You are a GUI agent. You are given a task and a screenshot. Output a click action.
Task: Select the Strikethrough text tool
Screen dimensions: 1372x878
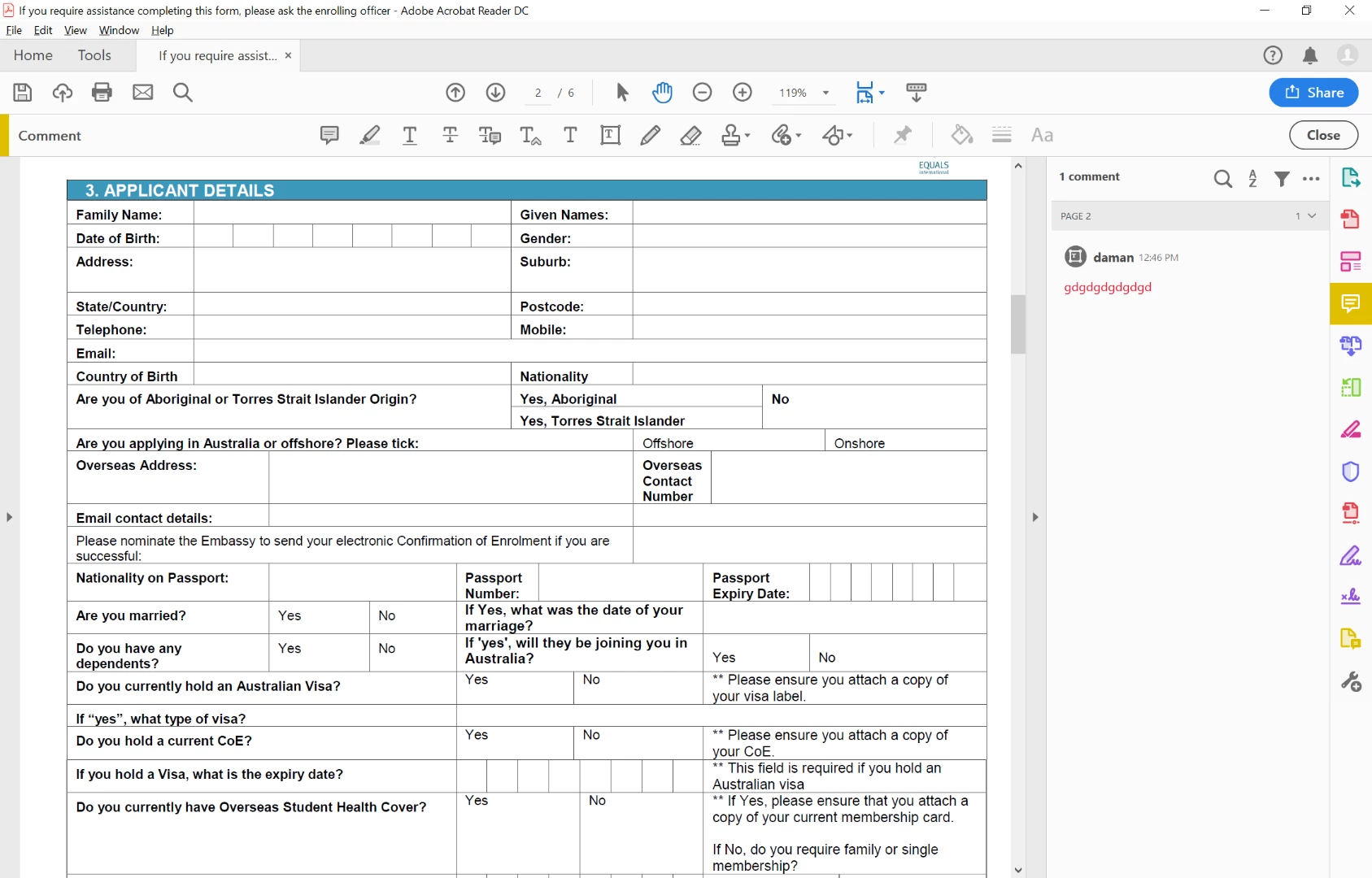pos(450,135)
